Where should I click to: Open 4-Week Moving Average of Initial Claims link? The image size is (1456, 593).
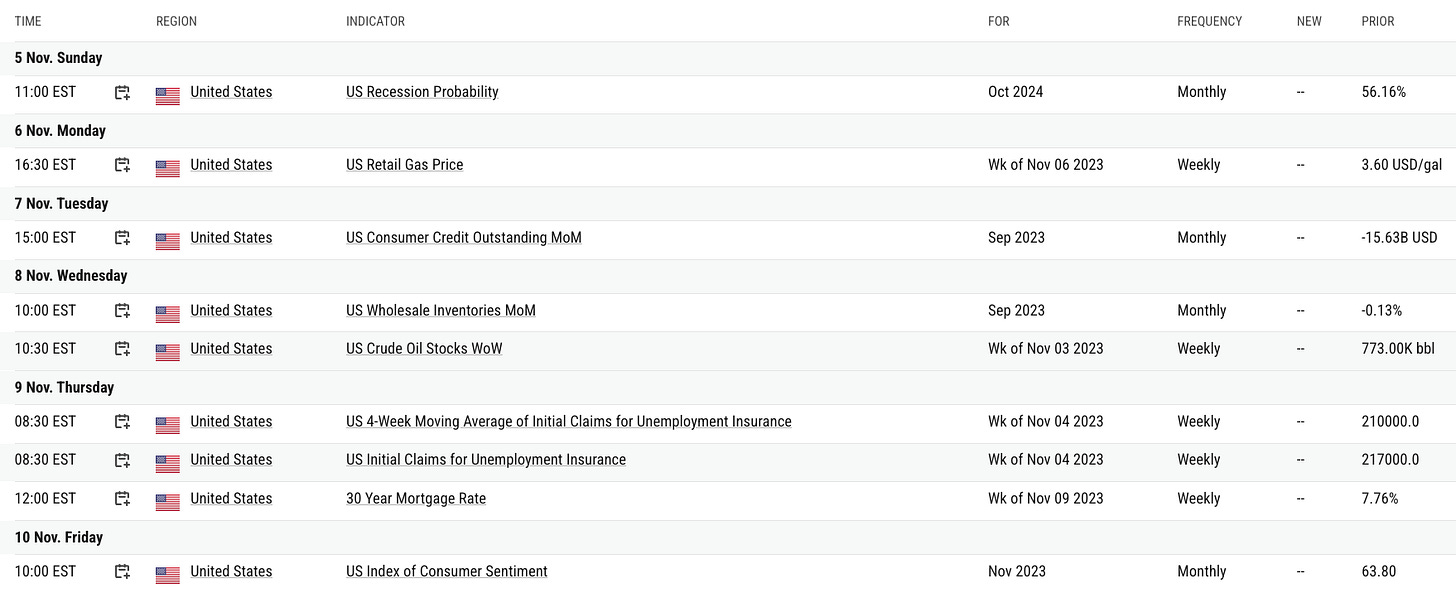(569, 422)
